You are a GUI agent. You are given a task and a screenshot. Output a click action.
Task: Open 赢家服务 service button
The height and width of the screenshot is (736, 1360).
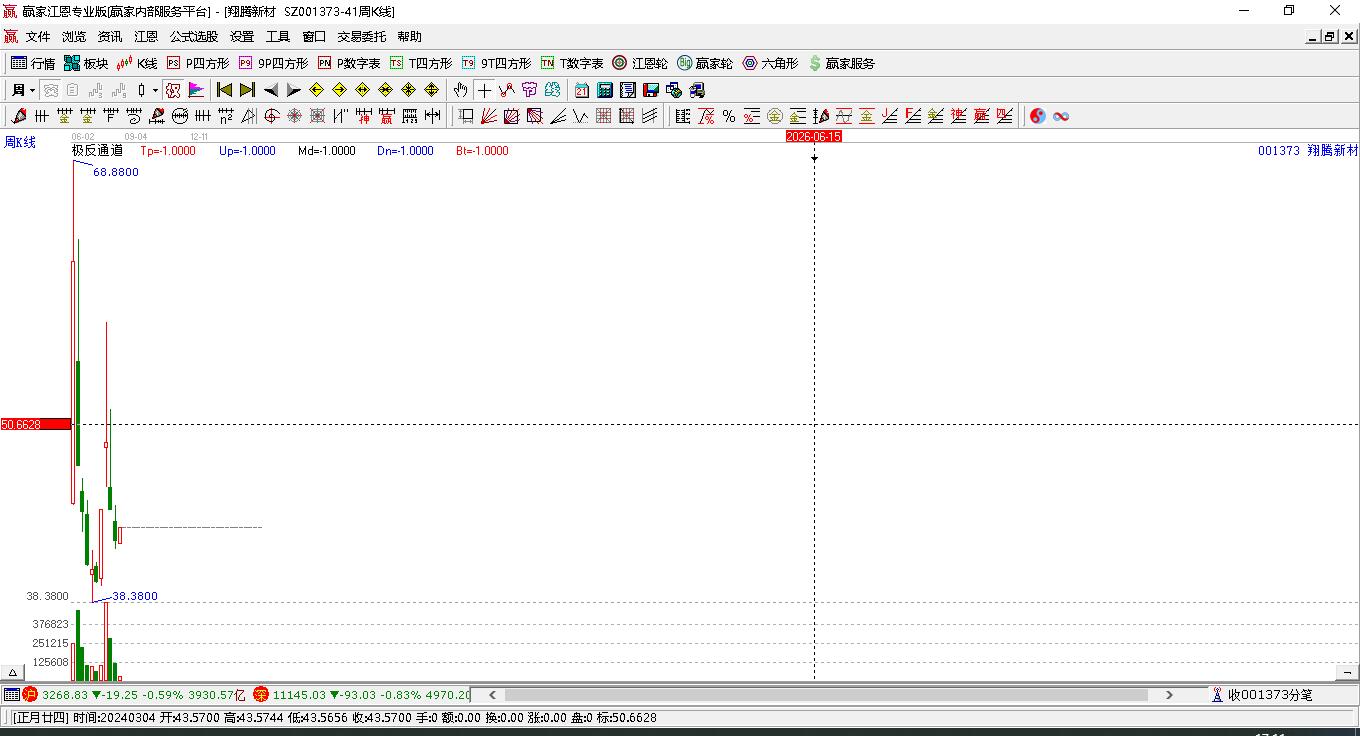[x=841, y=63]
